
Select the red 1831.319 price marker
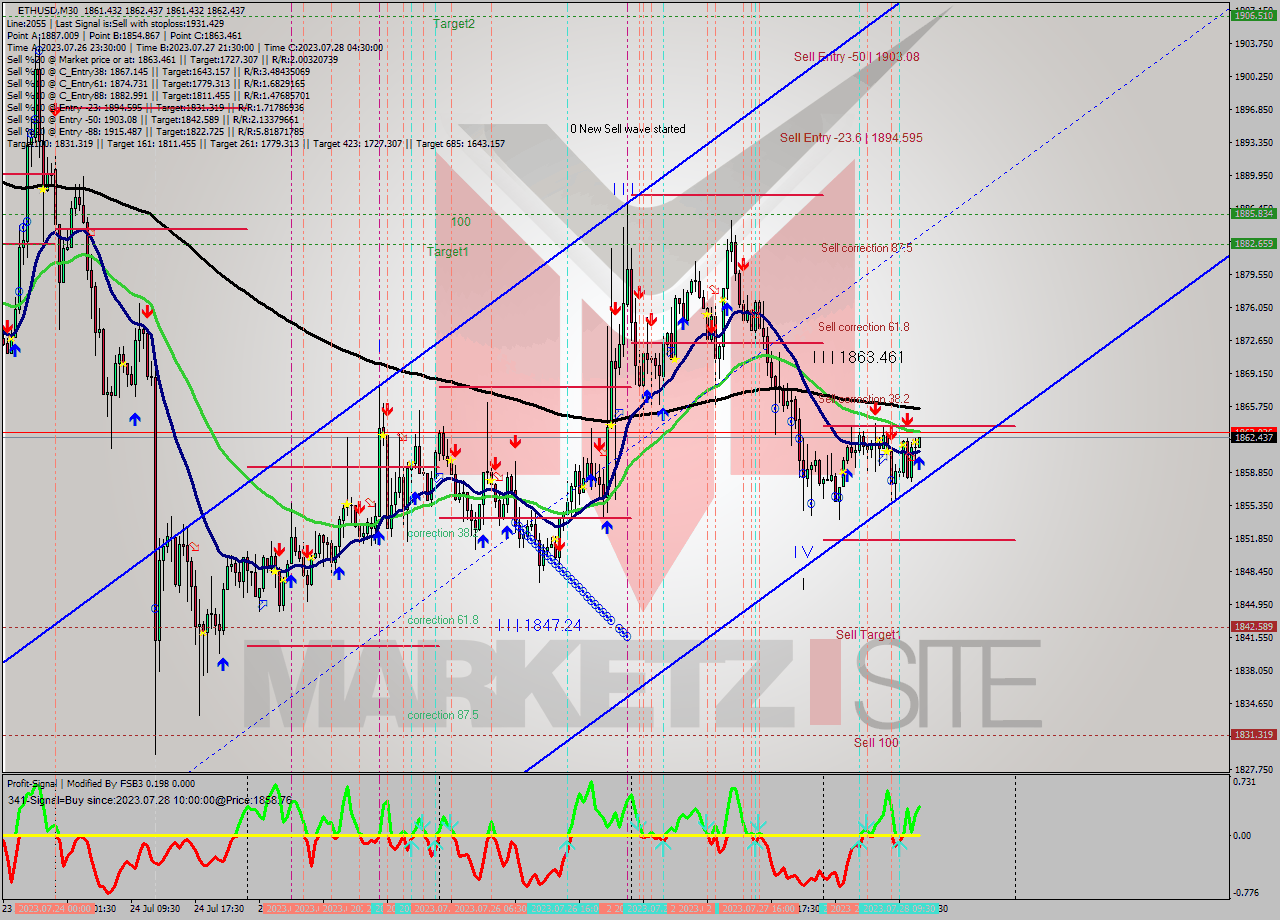[1252, 735]
